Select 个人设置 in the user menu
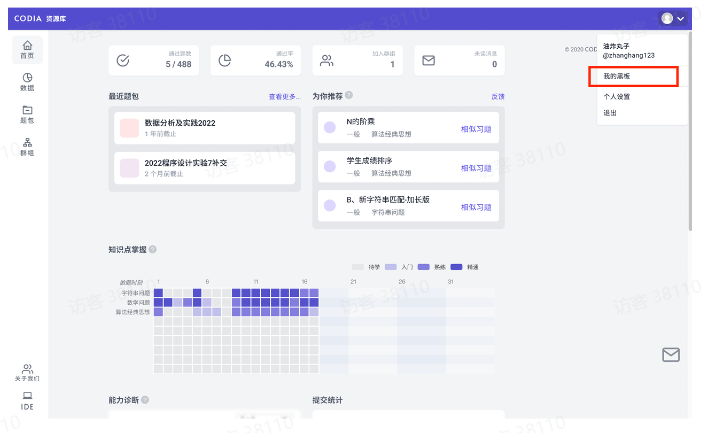Image resolution: width=701 pixels, height=433 pixels. pyautogui.click(x=617, y=97)
